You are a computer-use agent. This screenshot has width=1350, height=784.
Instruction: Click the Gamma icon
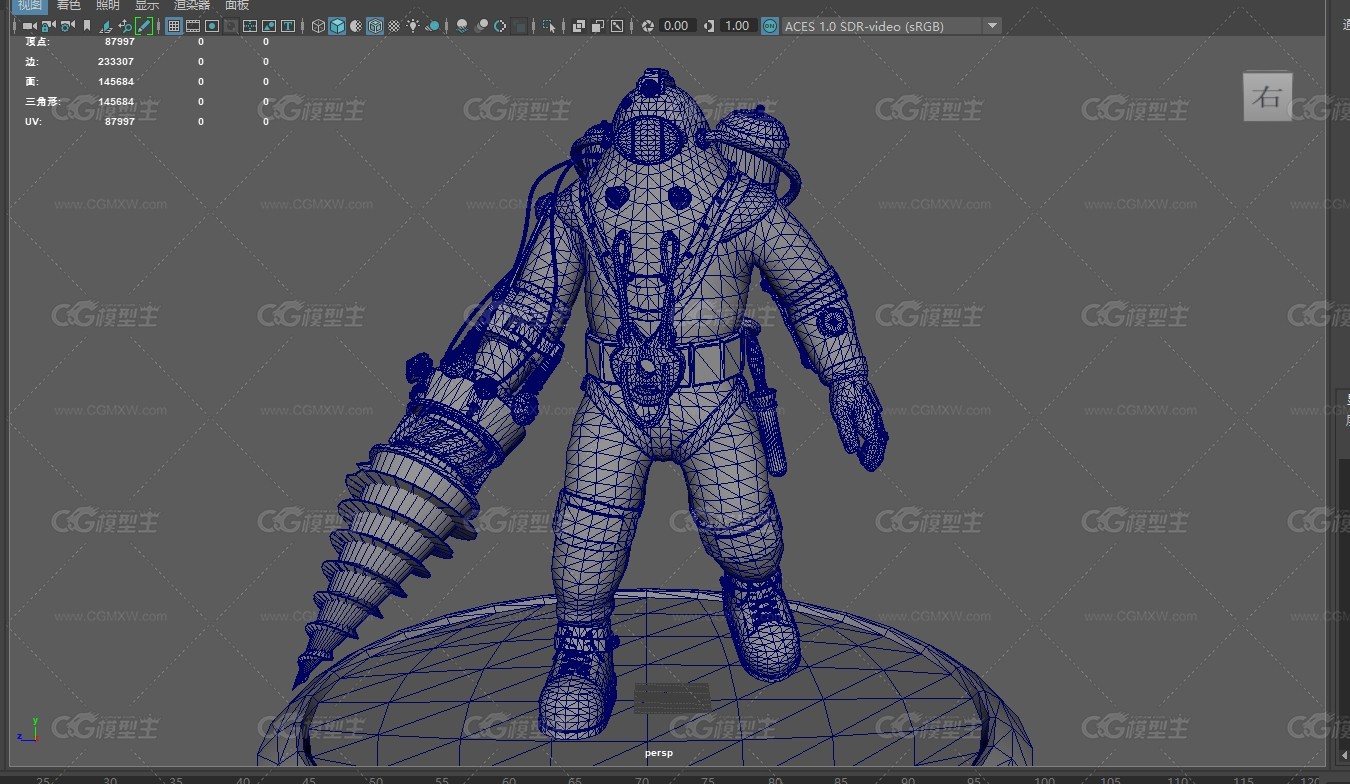[x=709, y=26]
